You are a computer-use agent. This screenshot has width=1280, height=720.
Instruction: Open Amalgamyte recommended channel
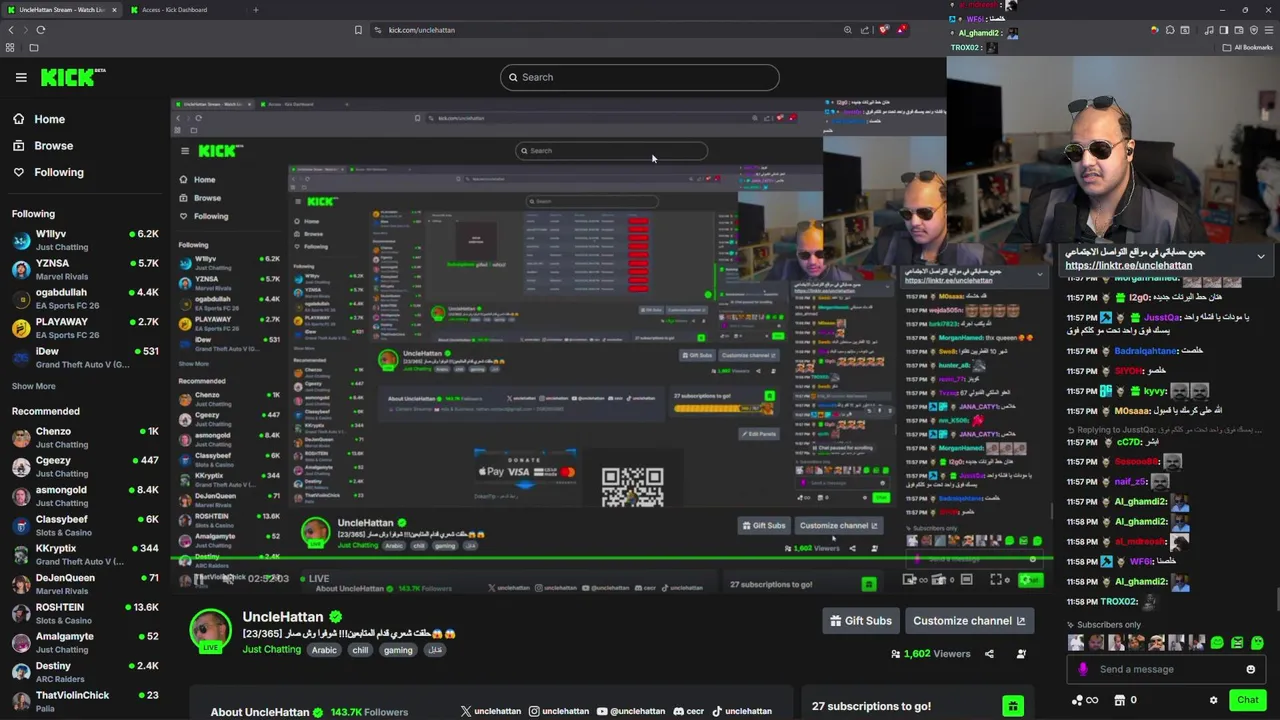tap(85, 642)
